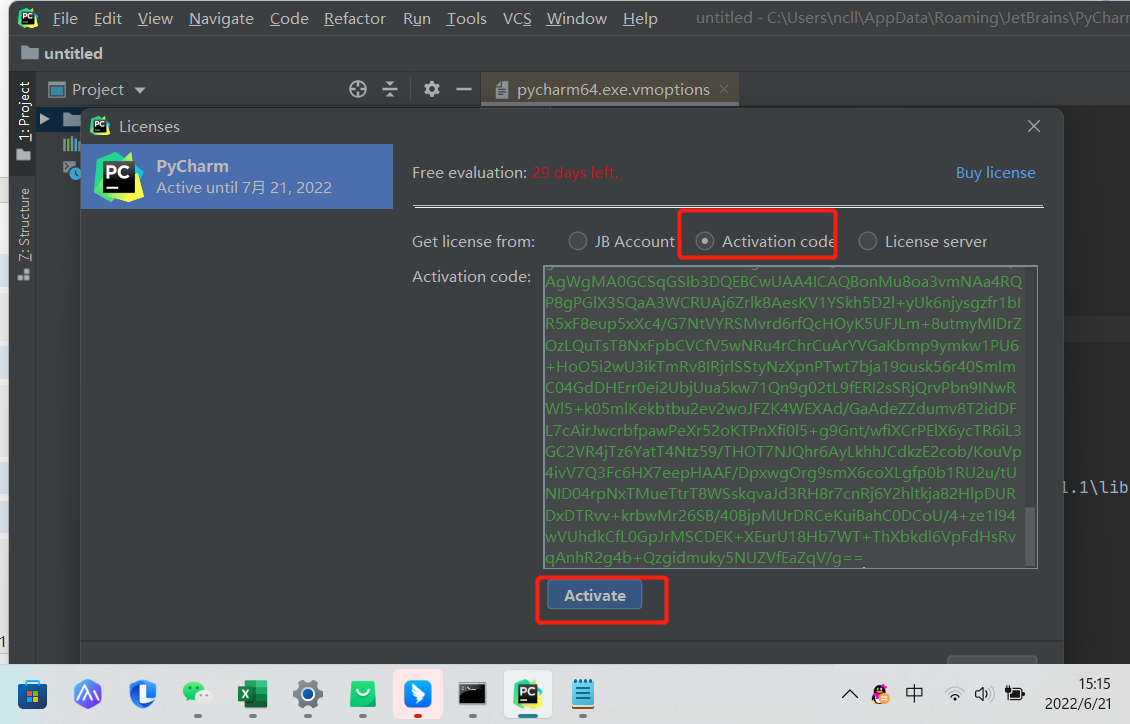Open the clock showing 15:15 2022/6/21
The height and width of the screenshot is (724, 1130).
(1078, 694)
